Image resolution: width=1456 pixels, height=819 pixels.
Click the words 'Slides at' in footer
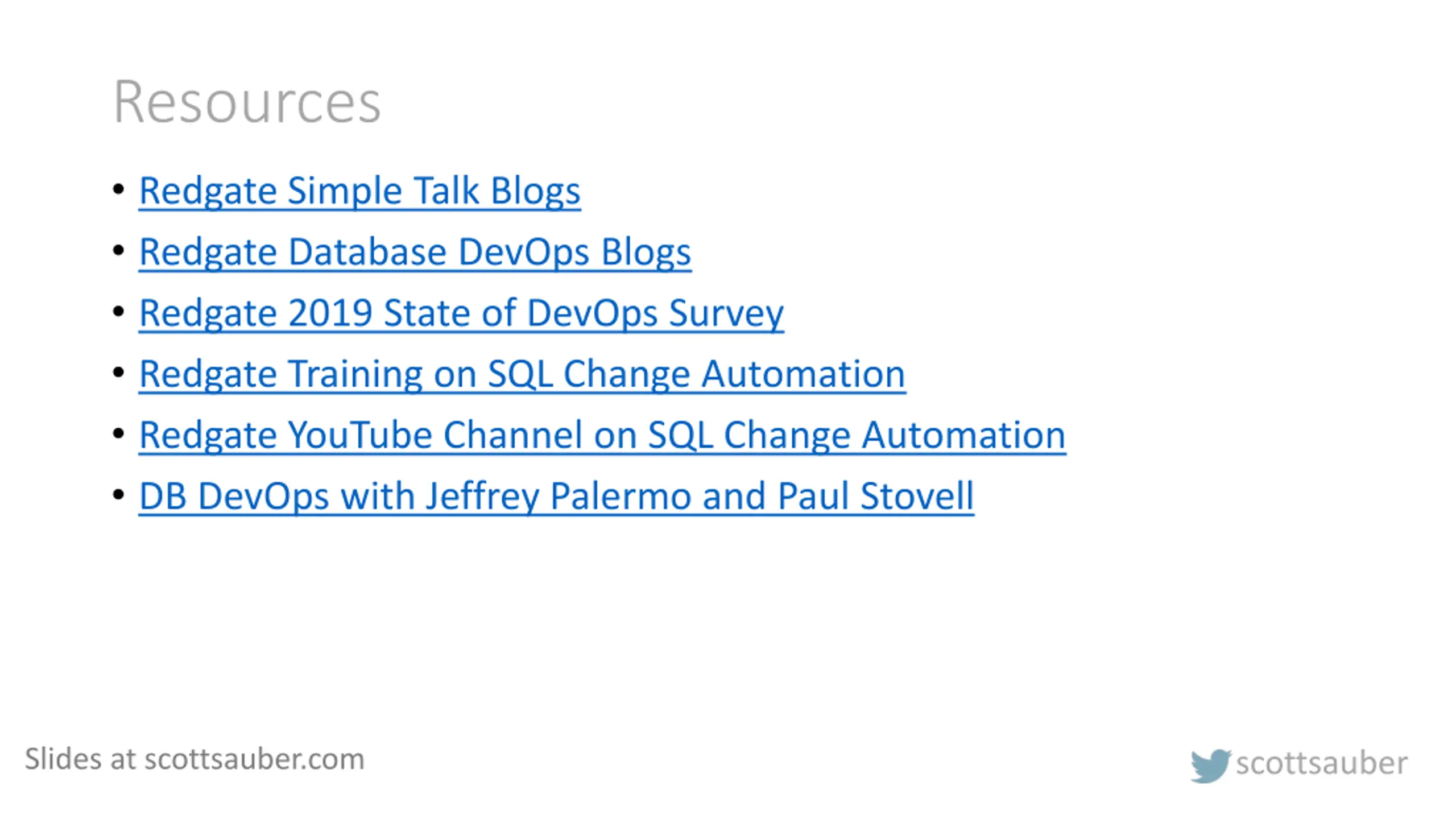[x=80, y=759]
